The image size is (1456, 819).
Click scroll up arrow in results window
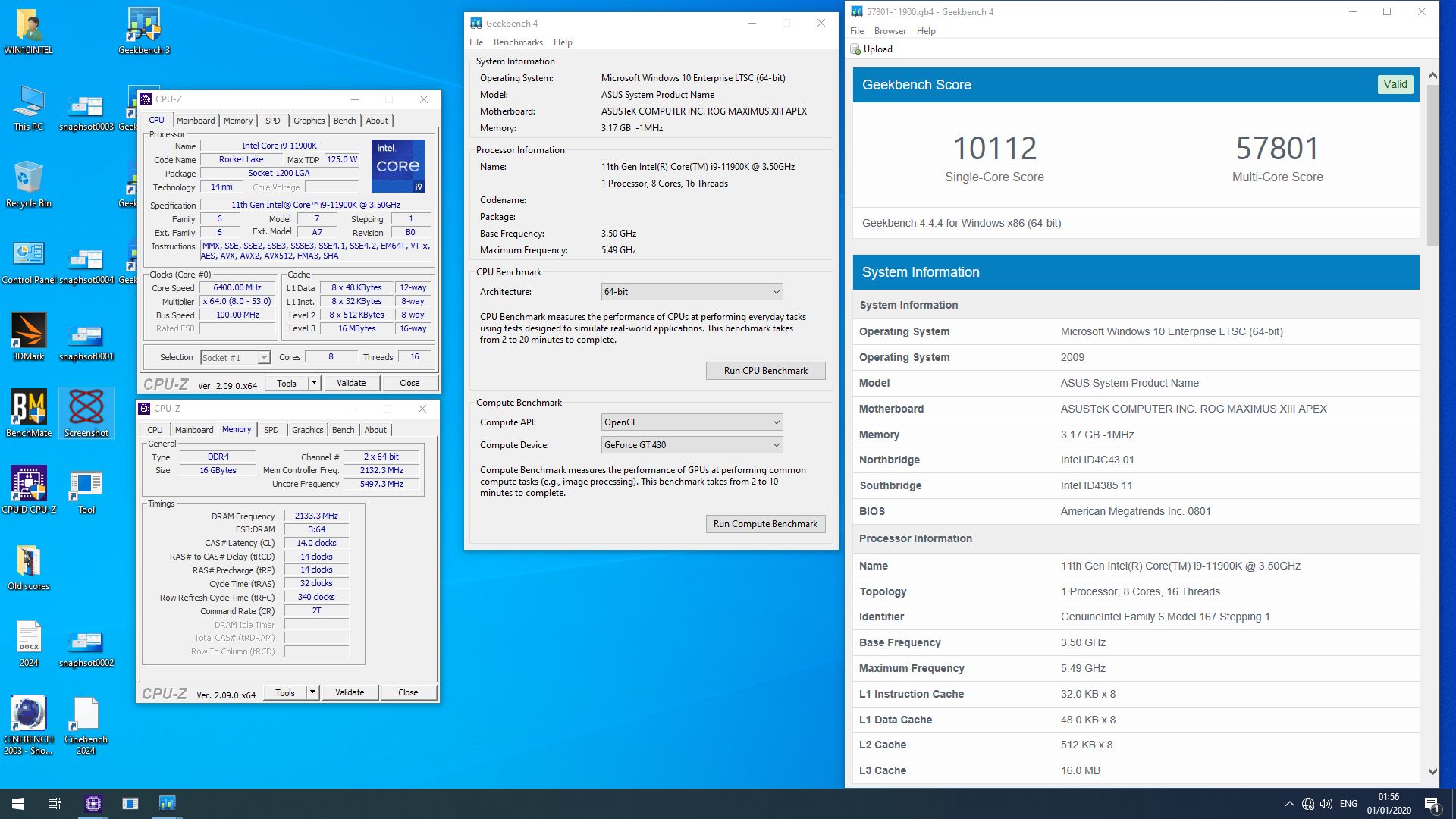1432,75
